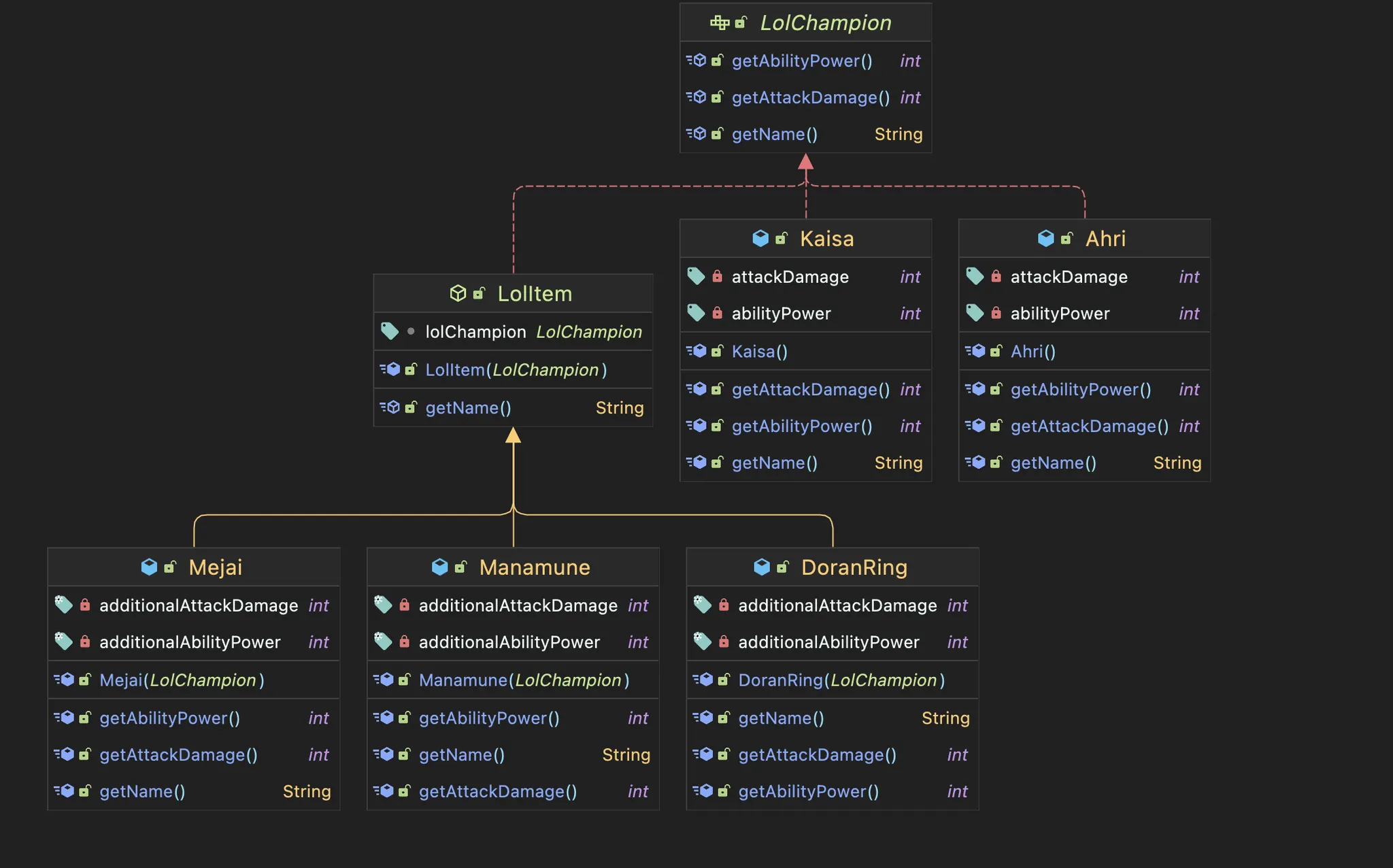This screenshot has width=1393, height=868.
Task: Click the class icon beside Ahri
Action: [1045, 238]
